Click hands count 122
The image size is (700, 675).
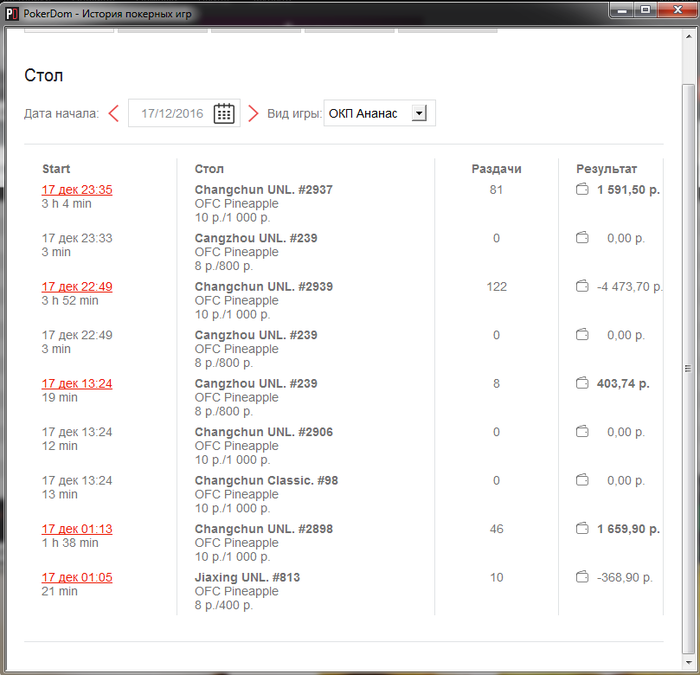pyautogui.click(x=496, y=287)
